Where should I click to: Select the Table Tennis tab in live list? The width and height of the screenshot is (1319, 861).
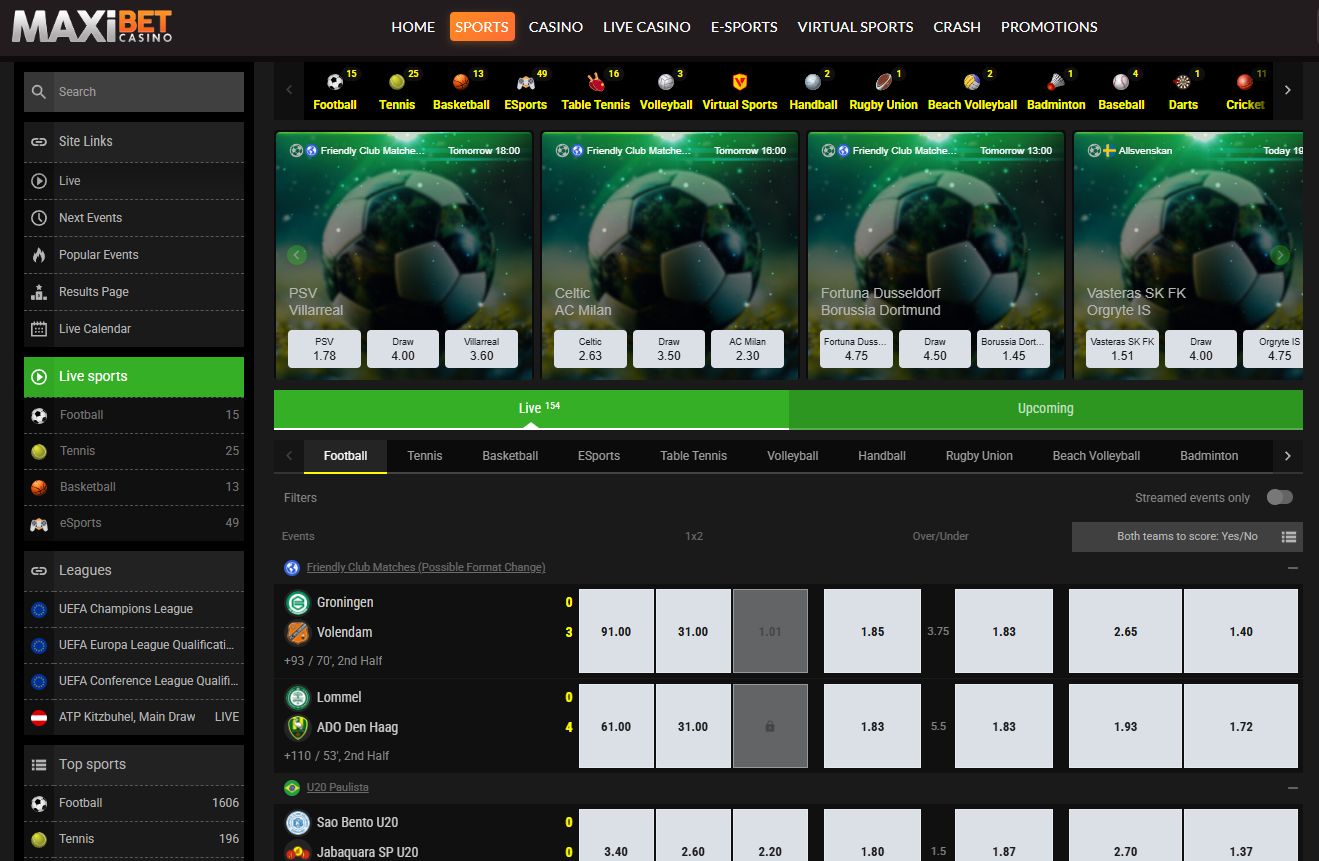pyautogui.click(x=694, y=456)
